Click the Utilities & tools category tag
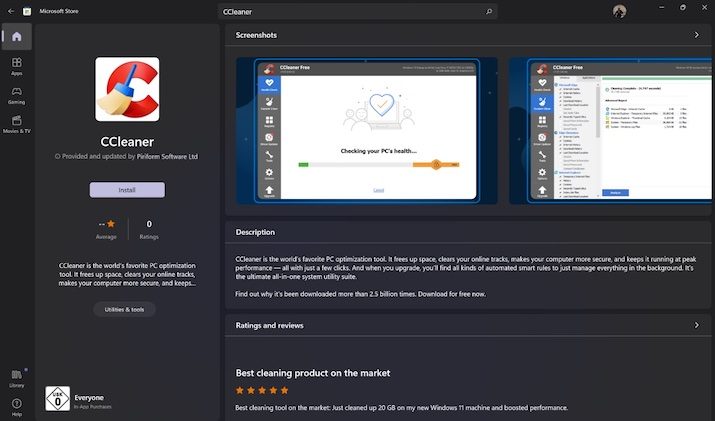This screenshot has height=421, width=715. pos(124,309)
